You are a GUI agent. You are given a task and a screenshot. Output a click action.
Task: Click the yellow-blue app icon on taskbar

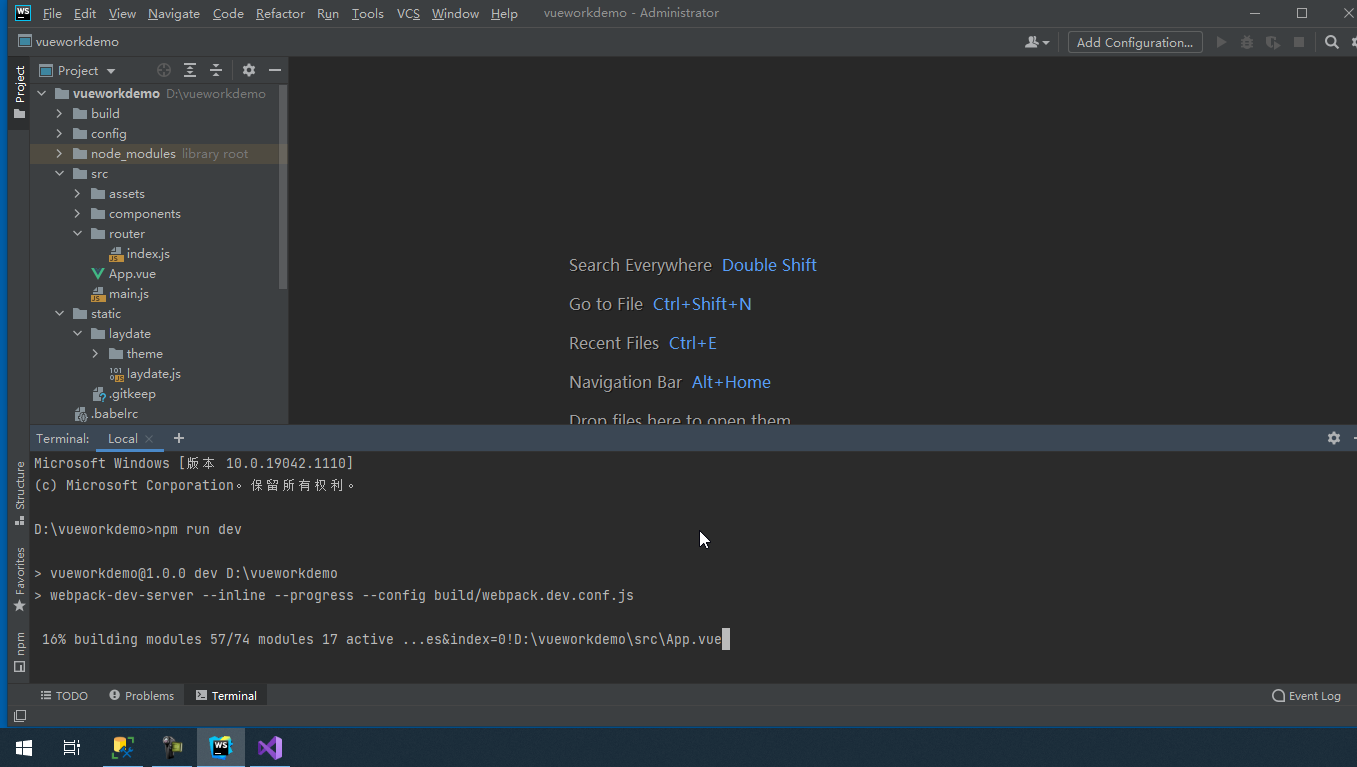click(x=124, y=747)
